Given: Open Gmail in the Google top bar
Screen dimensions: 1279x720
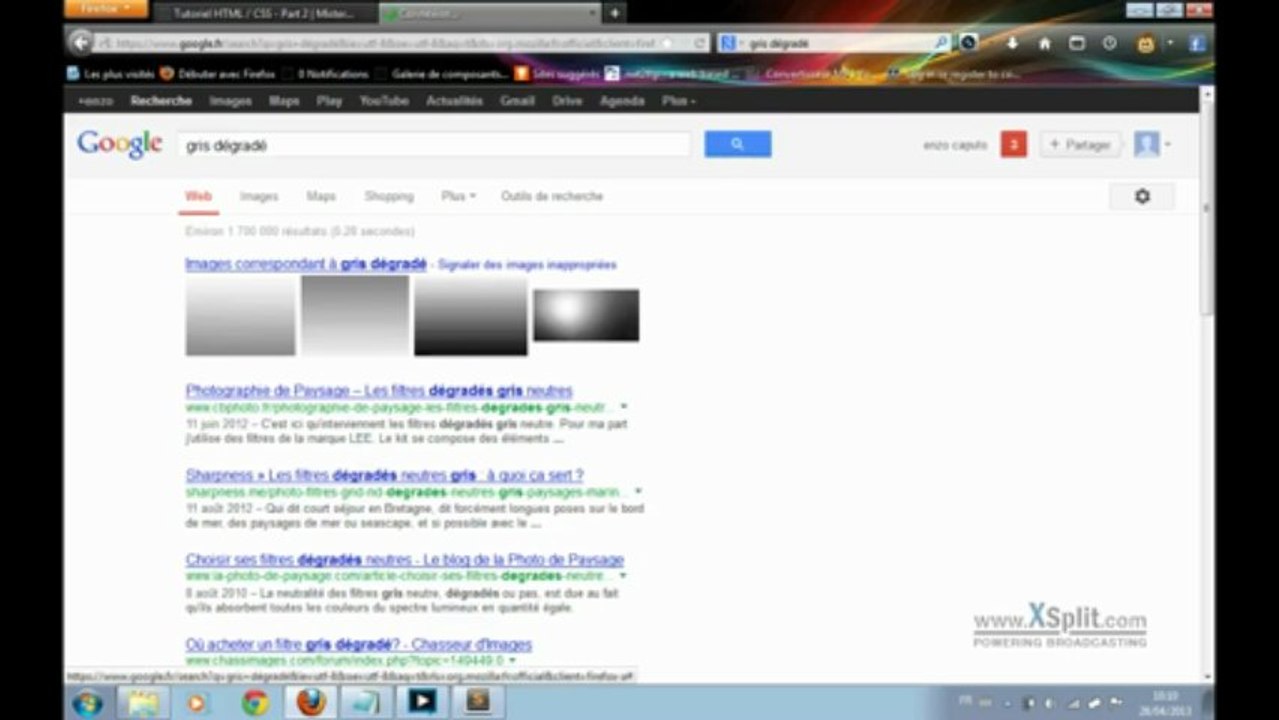Looking at the screenshot, I should pos(517,101).
